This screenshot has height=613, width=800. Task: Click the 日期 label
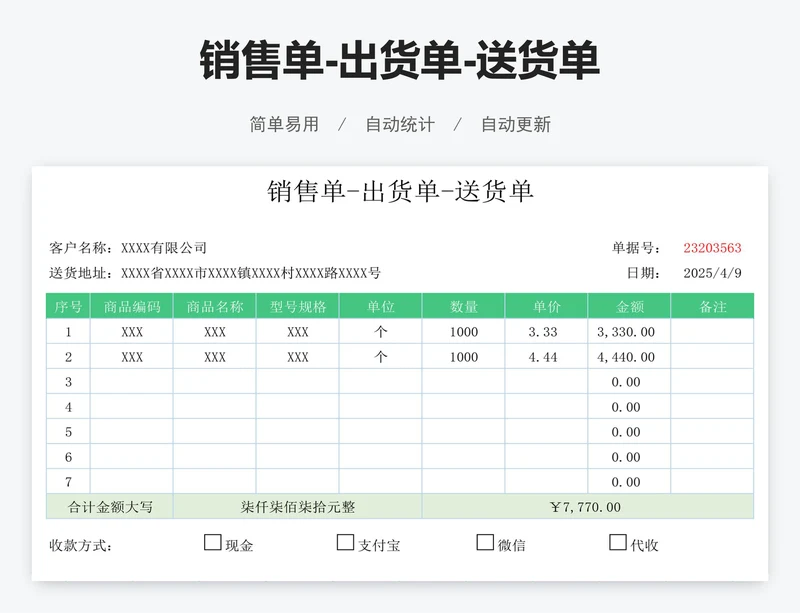click(643, 273)
